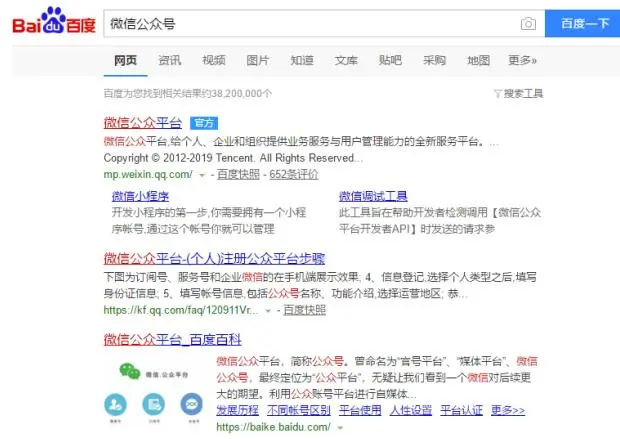
Task: Open camera image search icon
Action: coord(528,24)
